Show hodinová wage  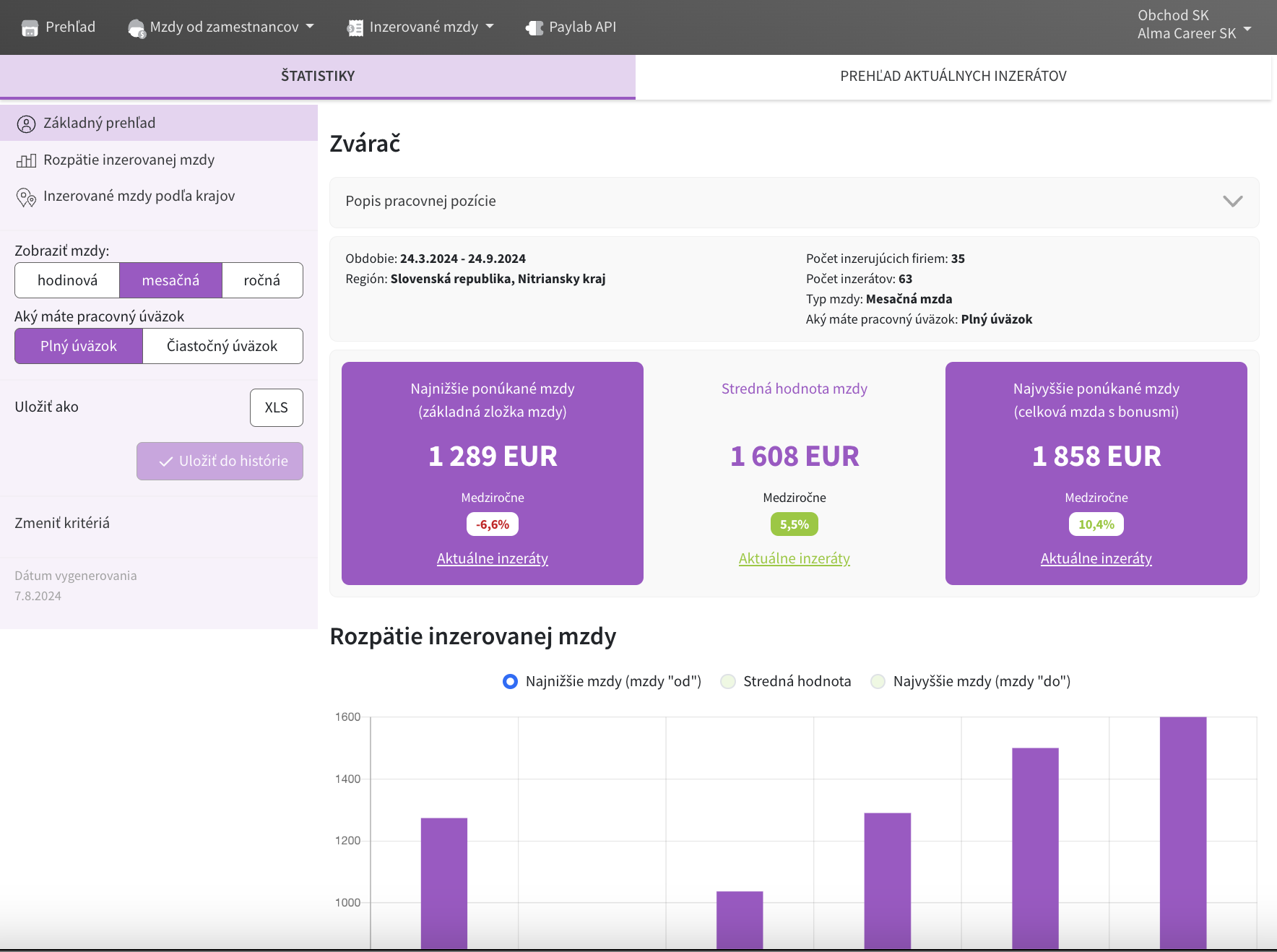click(67, 280)
